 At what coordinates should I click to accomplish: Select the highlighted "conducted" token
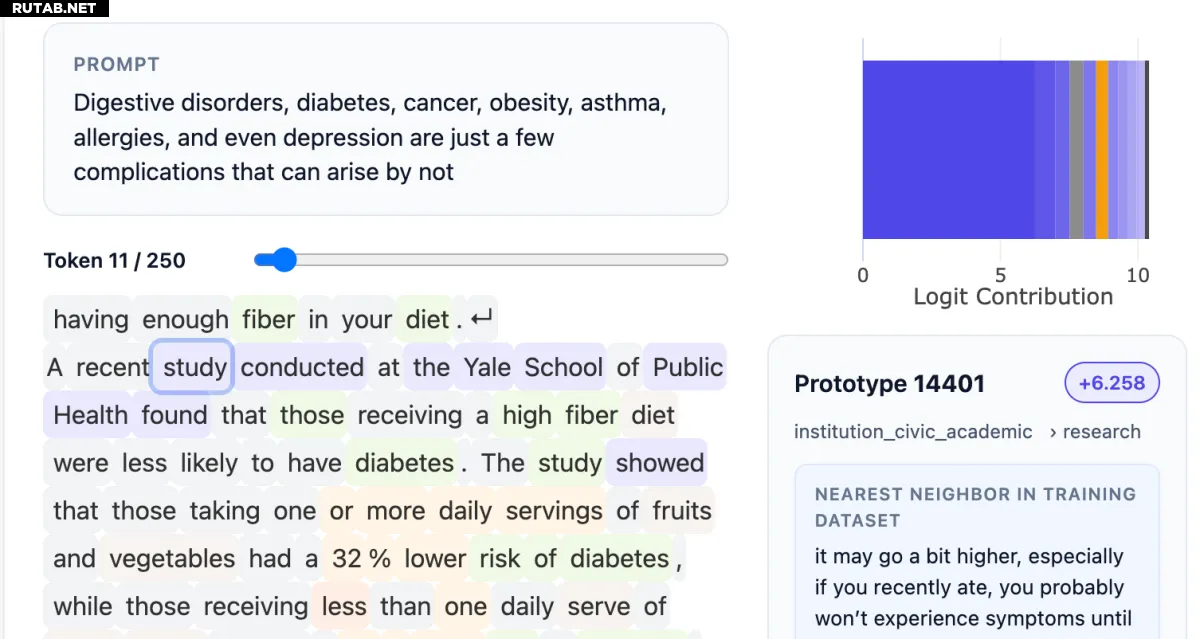pyautogui.click(x=302, y=367)
